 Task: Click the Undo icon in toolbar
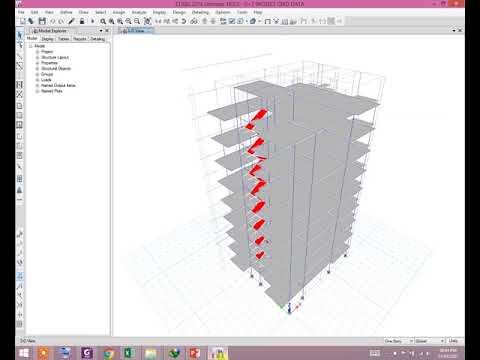(x=53, y=21)
